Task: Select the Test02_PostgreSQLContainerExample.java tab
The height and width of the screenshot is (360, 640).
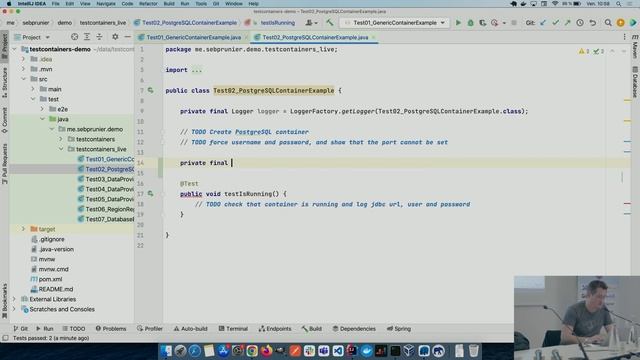Action: coord(315,37)
